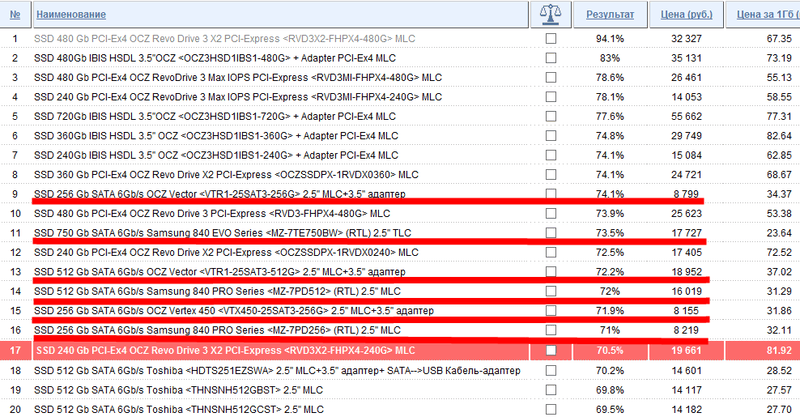Click result value 69.5%
Image resolution: width=800 pixels, height=417 pixels.
coord(610,409)
